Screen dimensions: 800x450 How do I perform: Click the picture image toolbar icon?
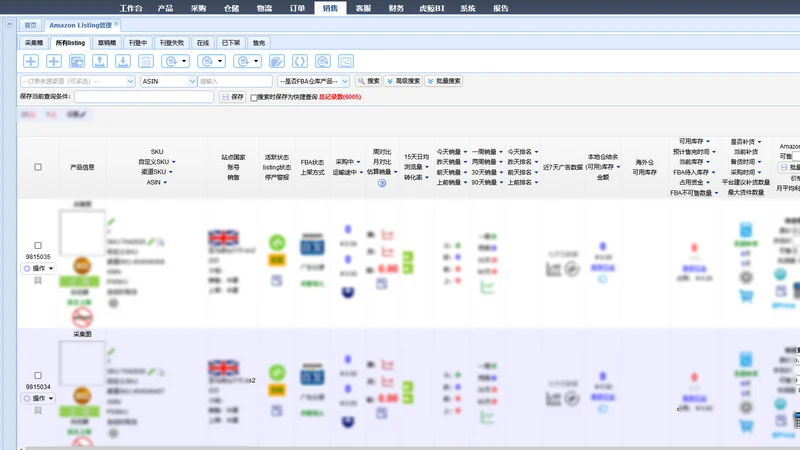pos(346,61)
